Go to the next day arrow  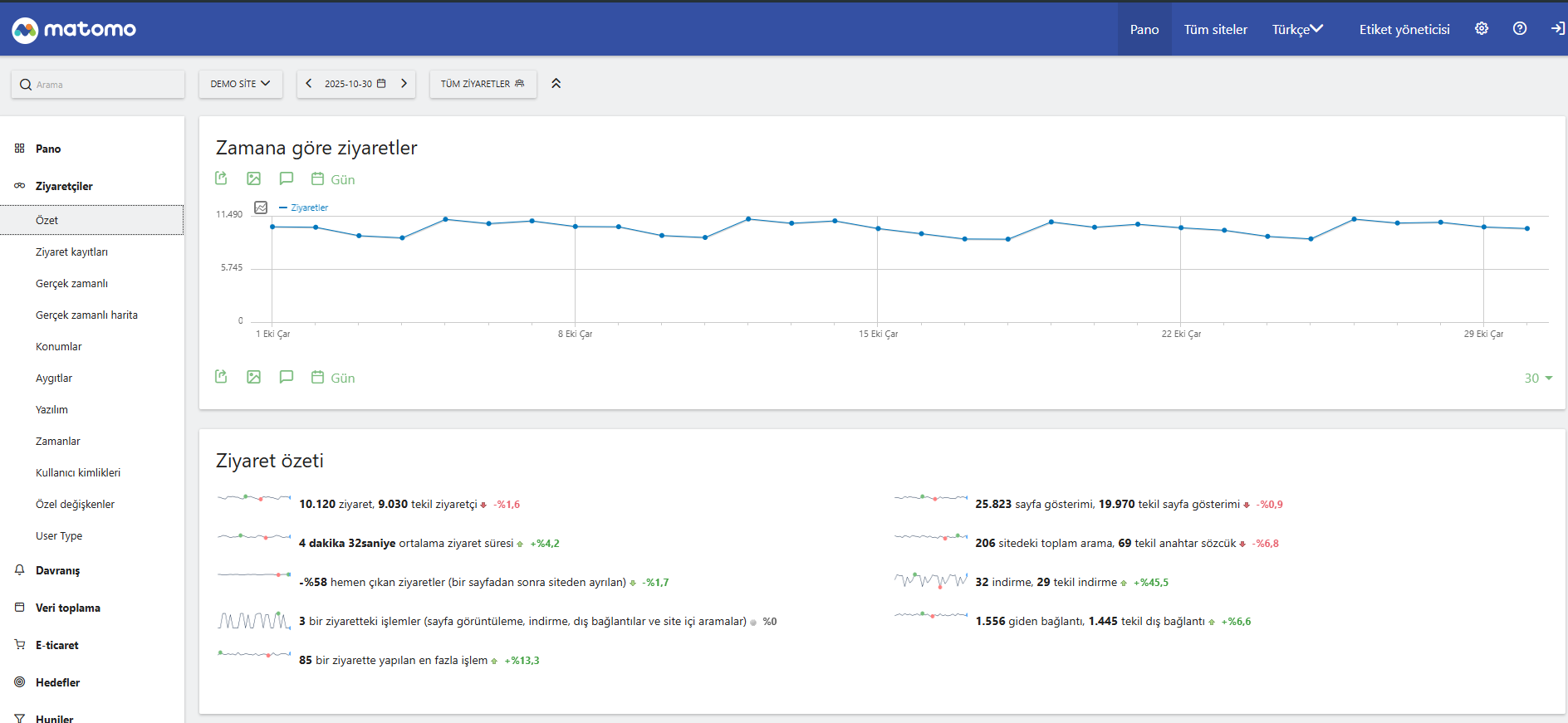(404, 84)
